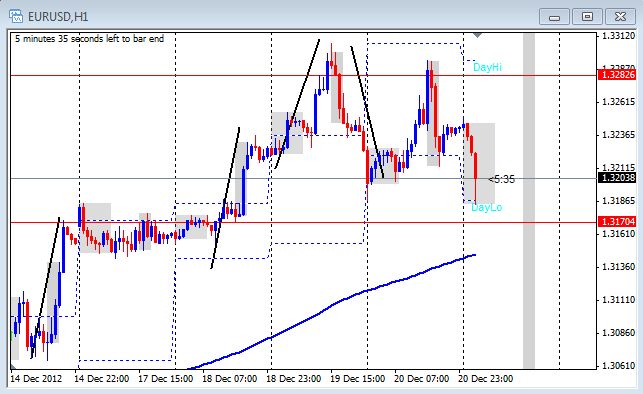643x394 pixels.
Task: Select the 1.32826 red price level label
Action: pyautogui.click(x=617, y=75)
